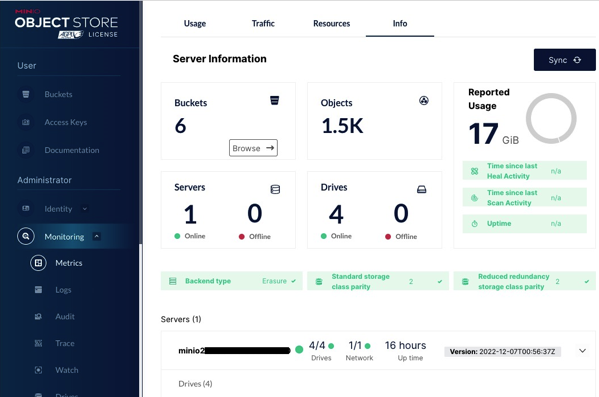Switch to the Traffic tab

(x=263, y=24)
